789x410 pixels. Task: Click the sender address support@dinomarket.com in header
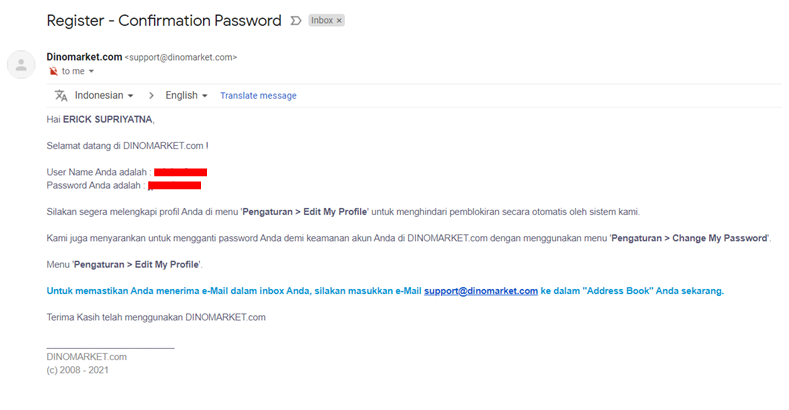[181, 57]
